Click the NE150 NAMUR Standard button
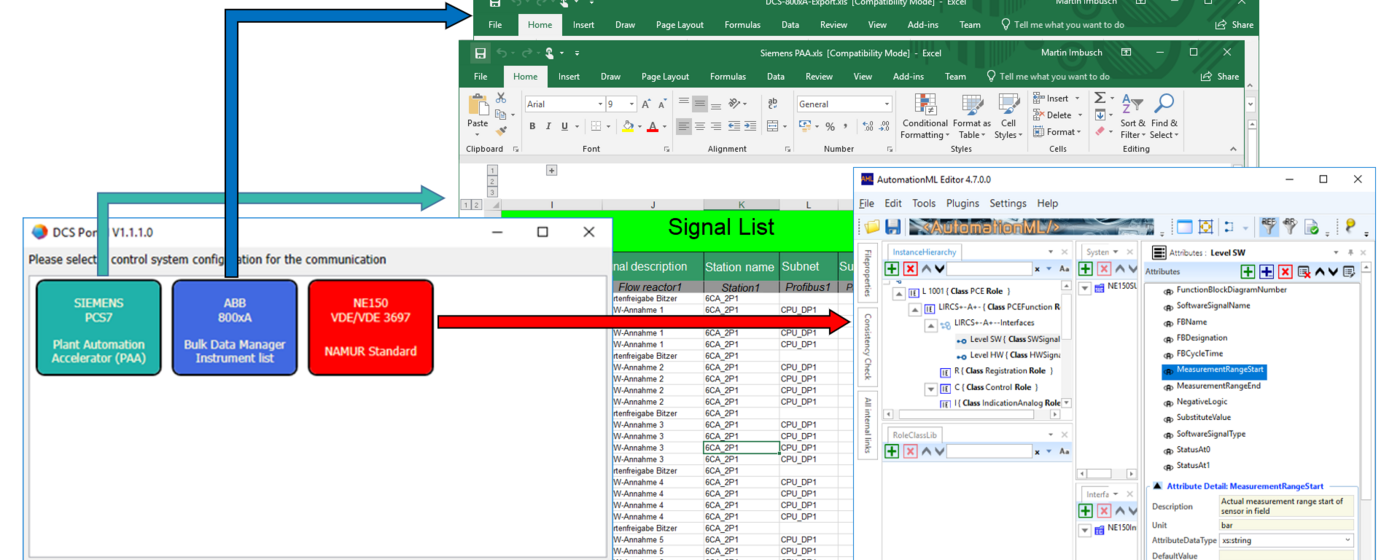The height and width of the screenshot is (560, 1400). (370, 327)
